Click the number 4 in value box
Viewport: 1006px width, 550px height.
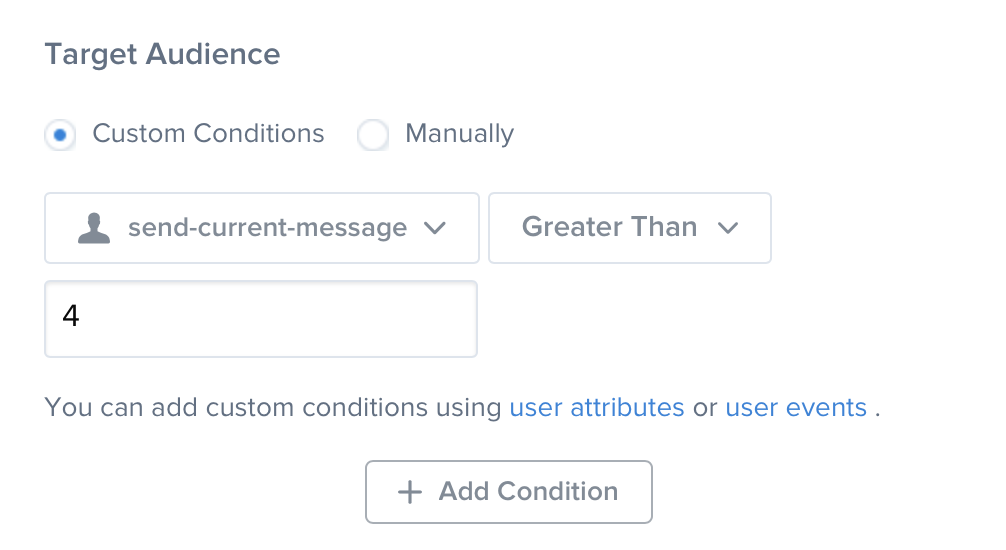pyautogui.click(x=71, y=317)
